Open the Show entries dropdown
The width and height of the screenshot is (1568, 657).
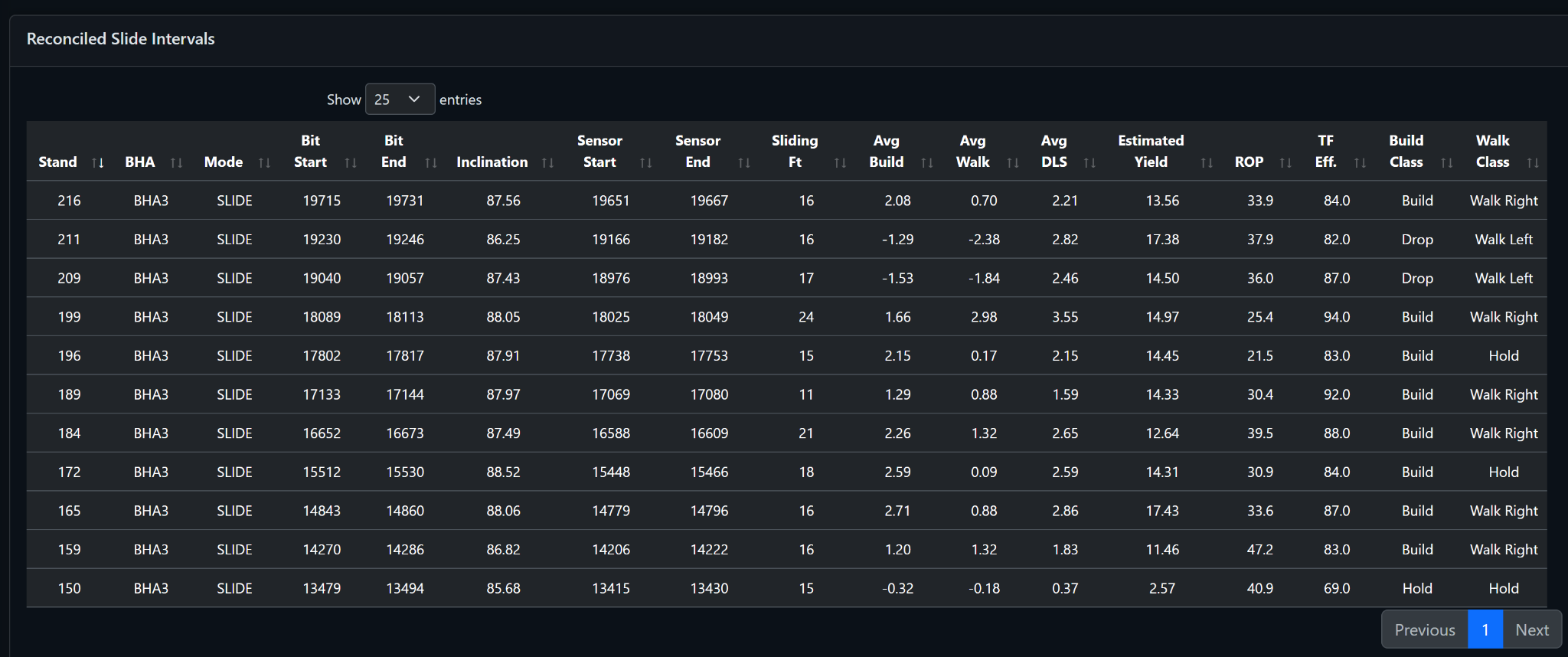(400, 100)
